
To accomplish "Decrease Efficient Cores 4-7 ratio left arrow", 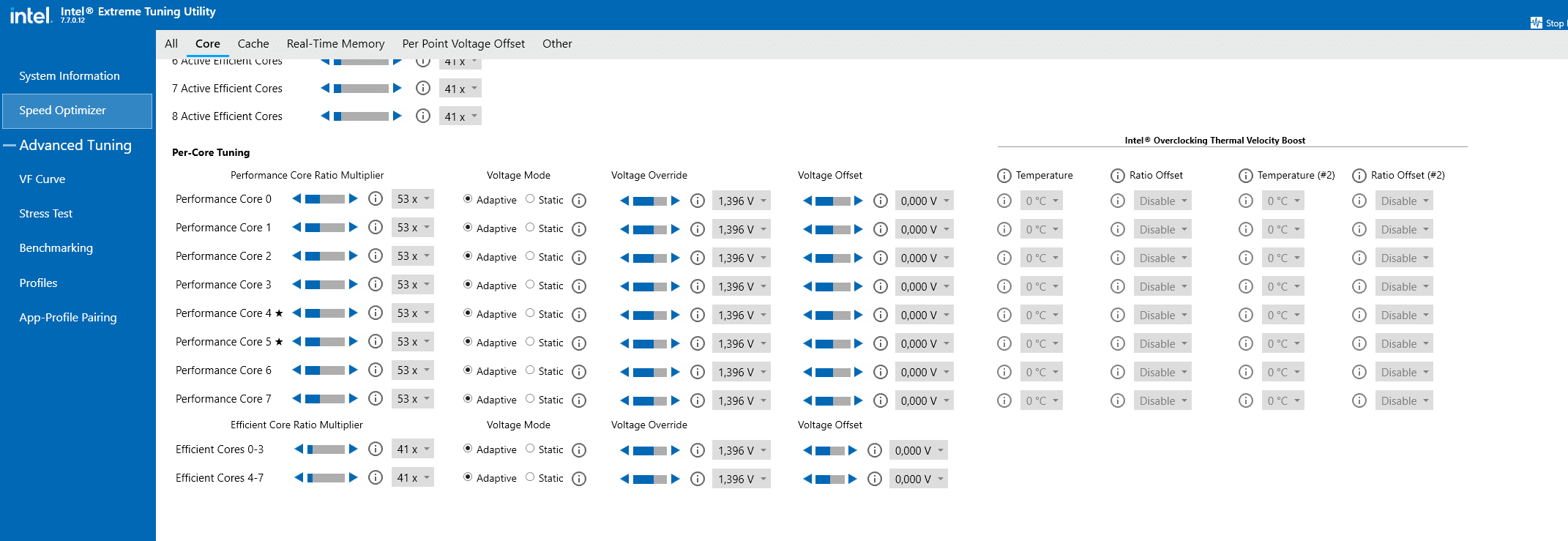I will point(299,477).
